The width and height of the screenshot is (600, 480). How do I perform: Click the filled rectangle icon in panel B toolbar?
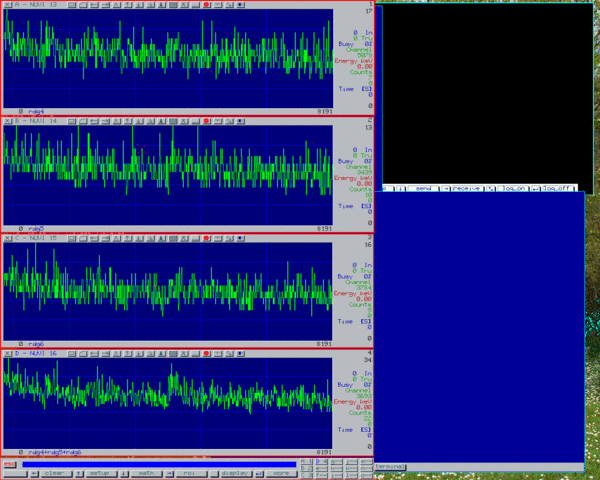(x=173, y=121)
